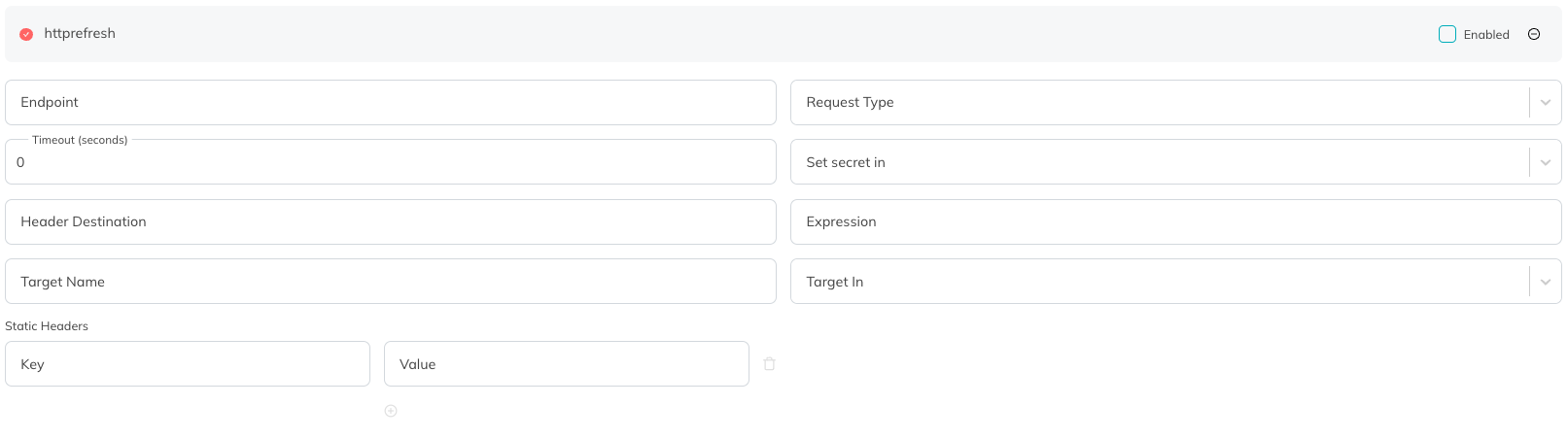Focus the Endpoint input field
The width and height of the screenshot is (1568, 439).
point(391,102)
